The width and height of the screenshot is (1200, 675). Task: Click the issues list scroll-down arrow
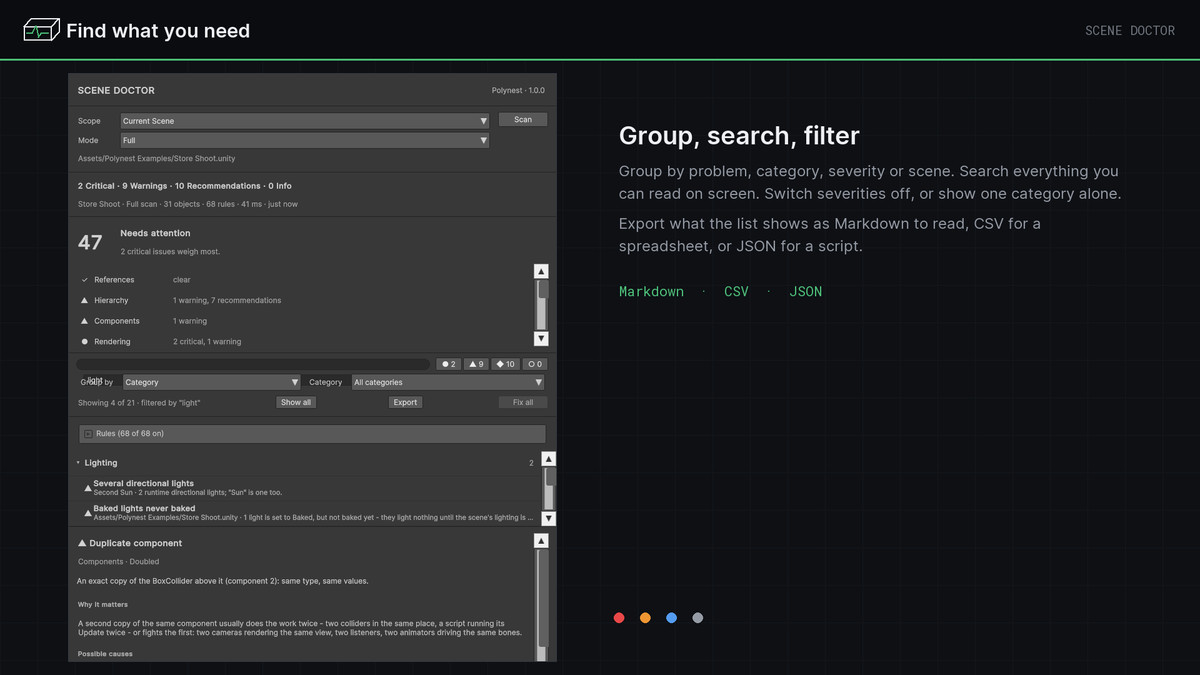[548, 518]
